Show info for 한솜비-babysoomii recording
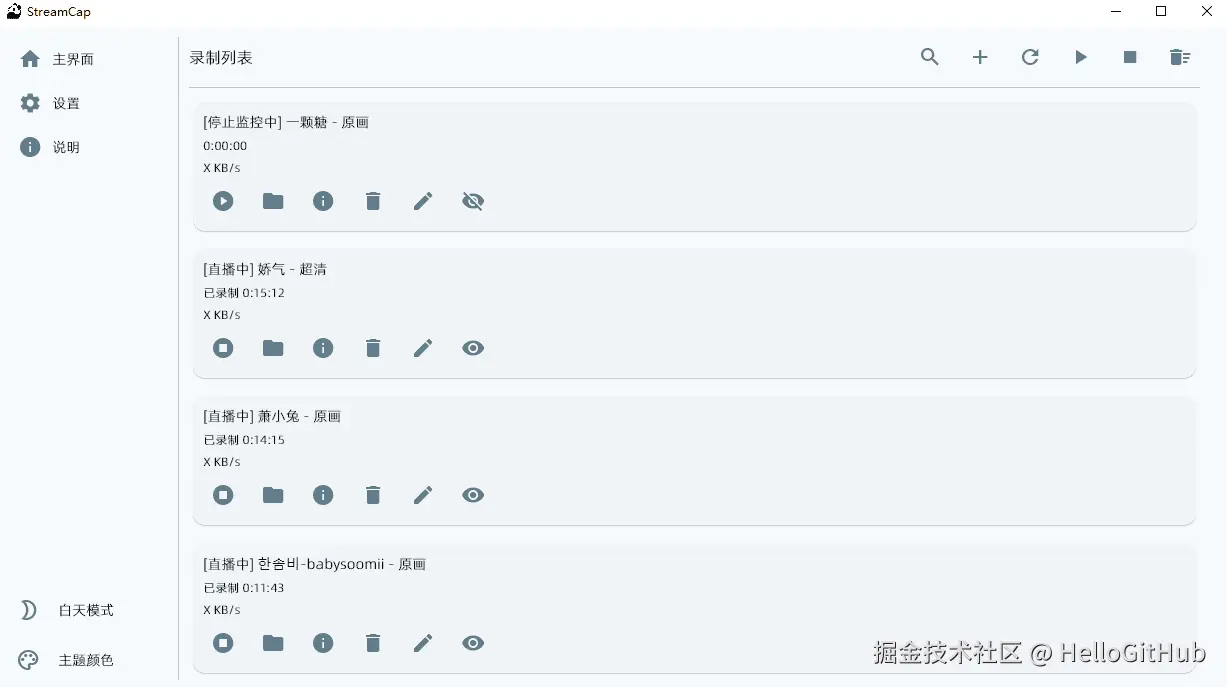The width and height of the screenshot is (1227, 687). point(323,643)
